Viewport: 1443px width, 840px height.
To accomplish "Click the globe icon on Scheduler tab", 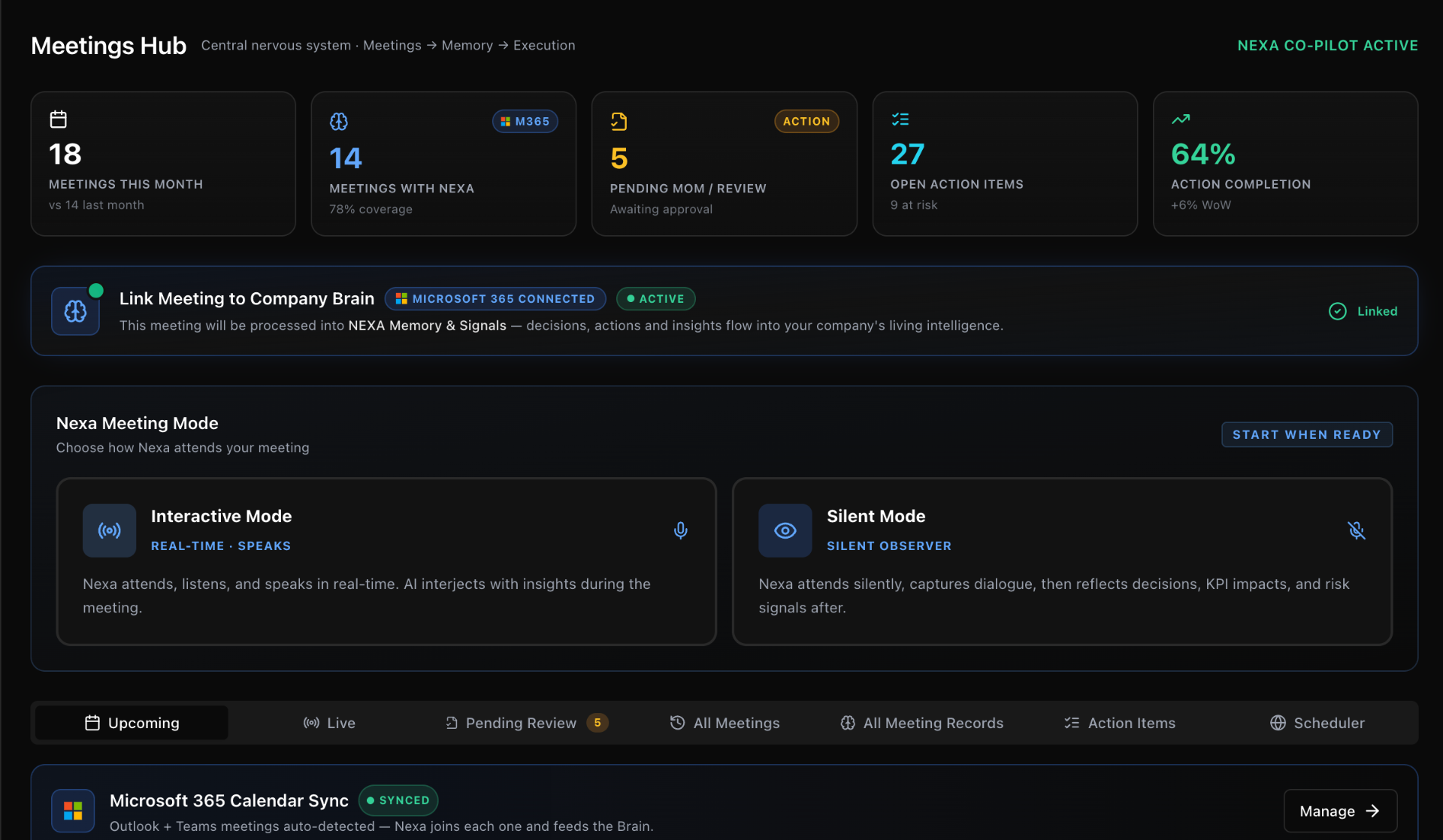I will pos(1278,723).
